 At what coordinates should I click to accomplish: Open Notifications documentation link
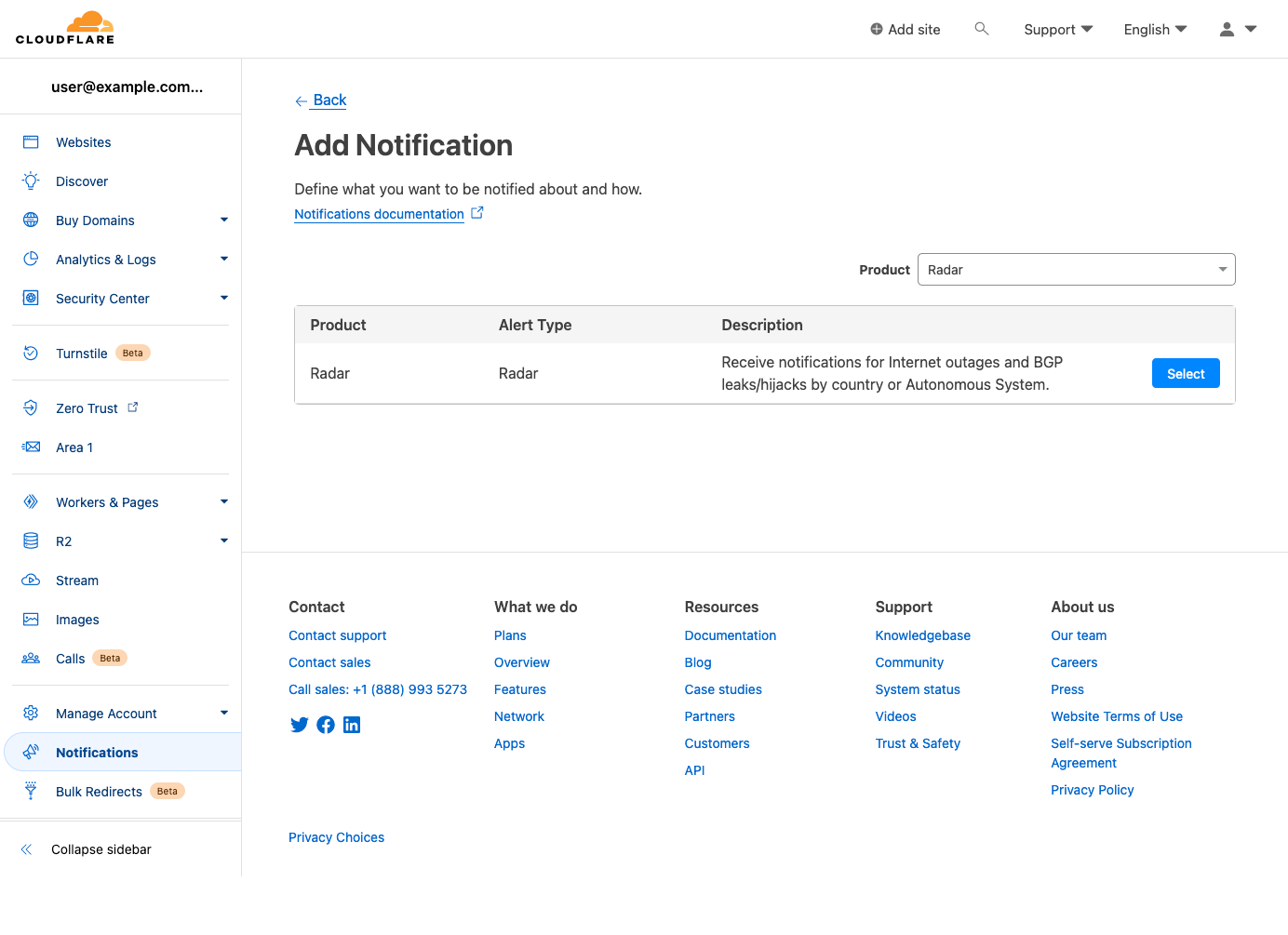[379, 214]
